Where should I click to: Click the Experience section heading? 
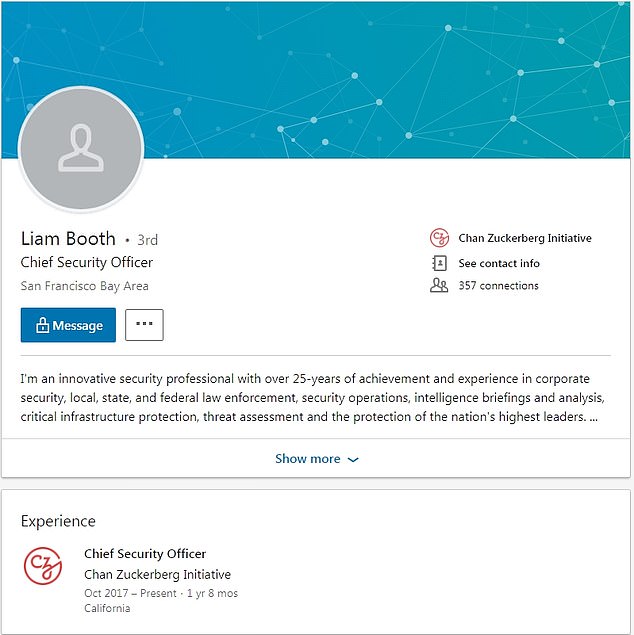point(58,521)
